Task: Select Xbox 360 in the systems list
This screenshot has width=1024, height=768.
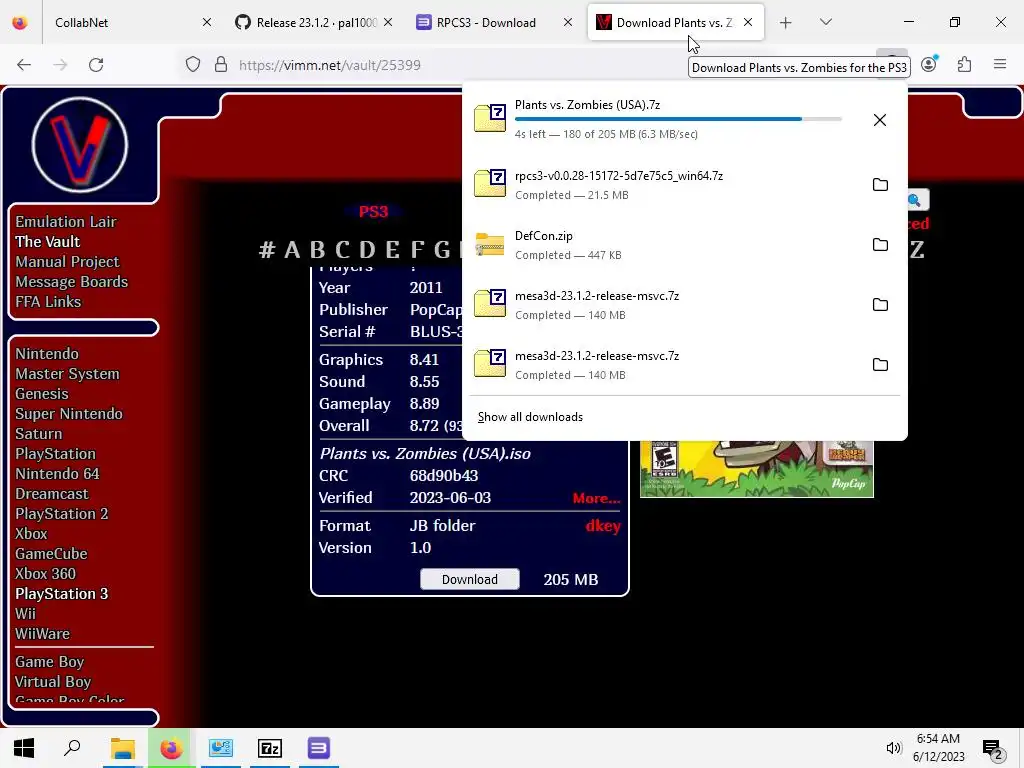Action: pos(46,574)
